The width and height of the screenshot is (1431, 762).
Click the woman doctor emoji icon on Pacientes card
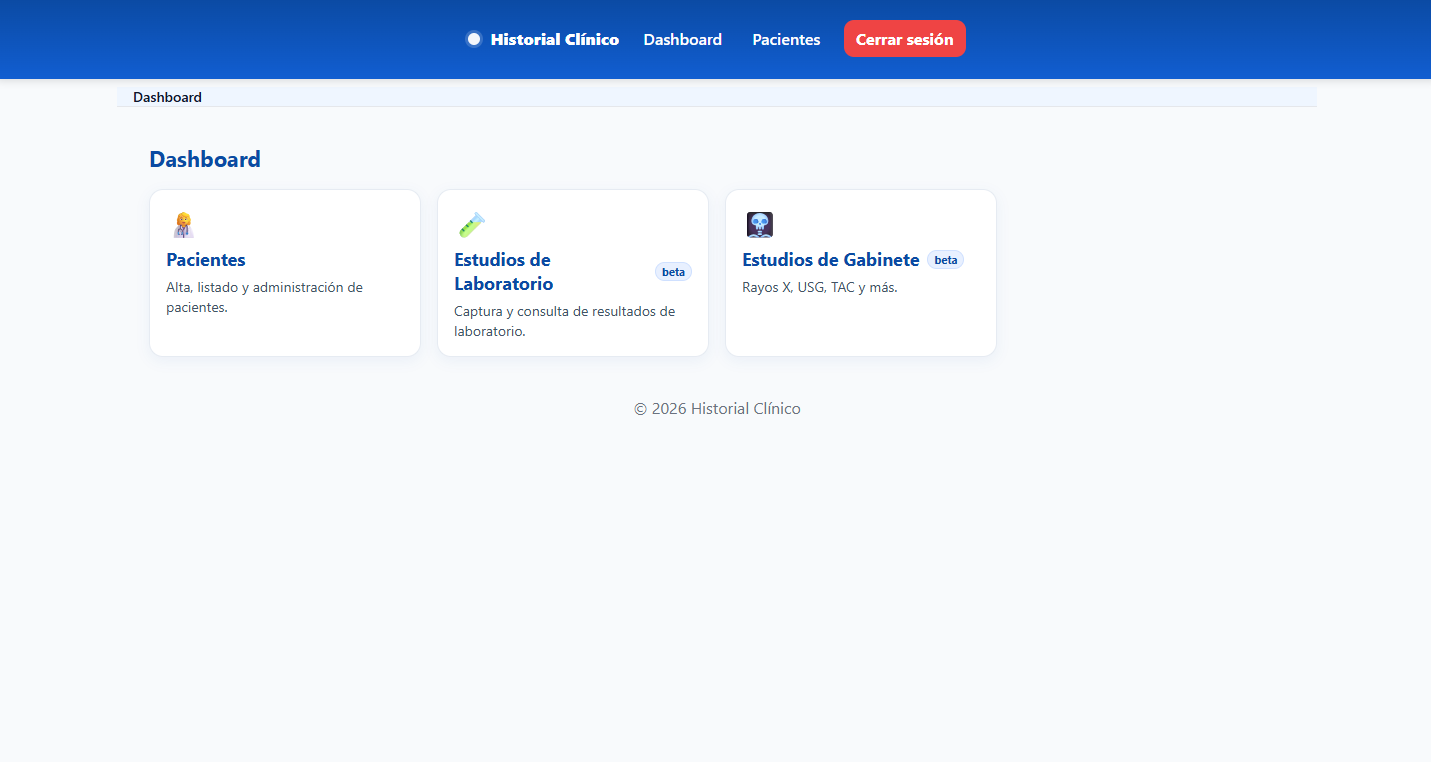[183, 224]
